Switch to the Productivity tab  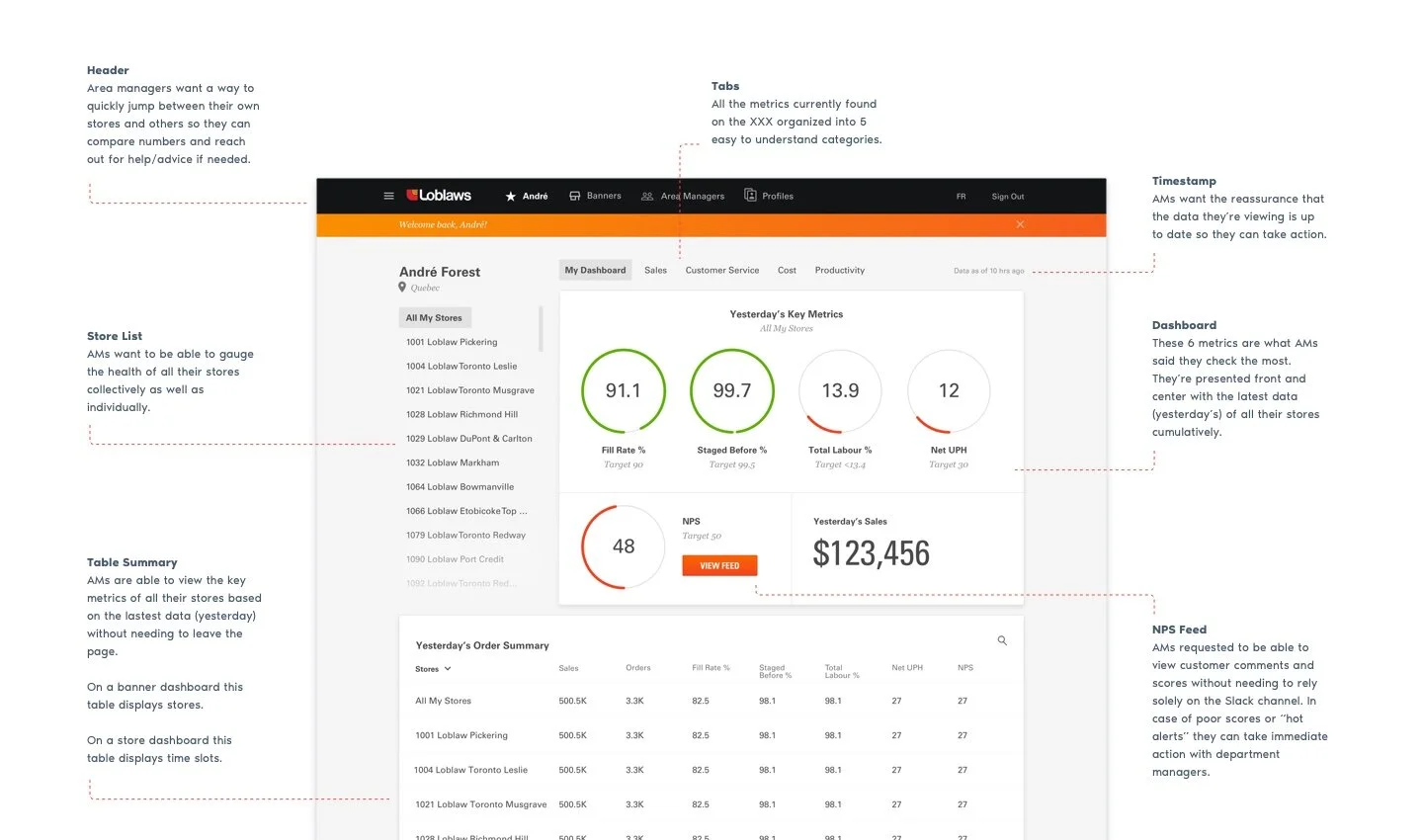click(839, 270)
